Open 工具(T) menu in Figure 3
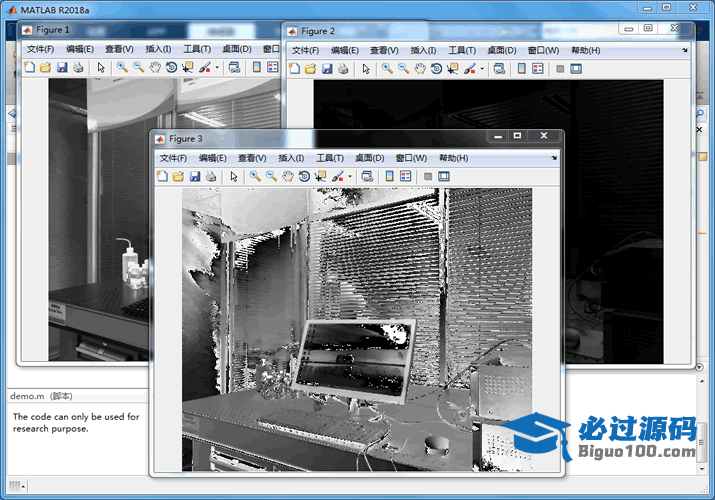The image size is (715, 500). pyautogui.click(x=330, y=158)
